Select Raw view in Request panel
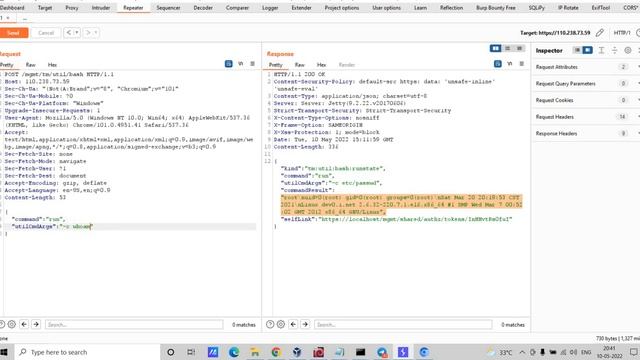Viewport: 640px width, 360px height. pyautogui.click(x=31, y=65)
